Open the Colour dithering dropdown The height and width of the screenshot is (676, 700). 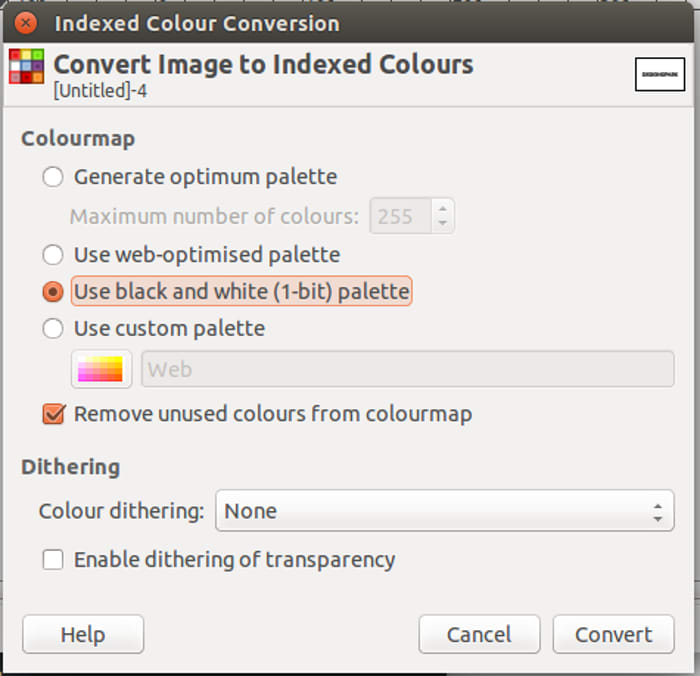pos(444,511)
